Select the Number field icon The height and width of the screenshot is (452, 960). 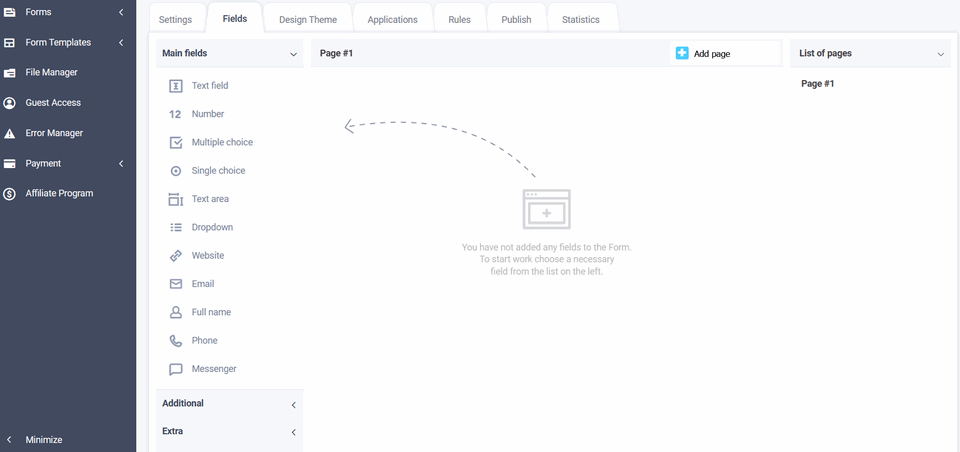[176, 114]
